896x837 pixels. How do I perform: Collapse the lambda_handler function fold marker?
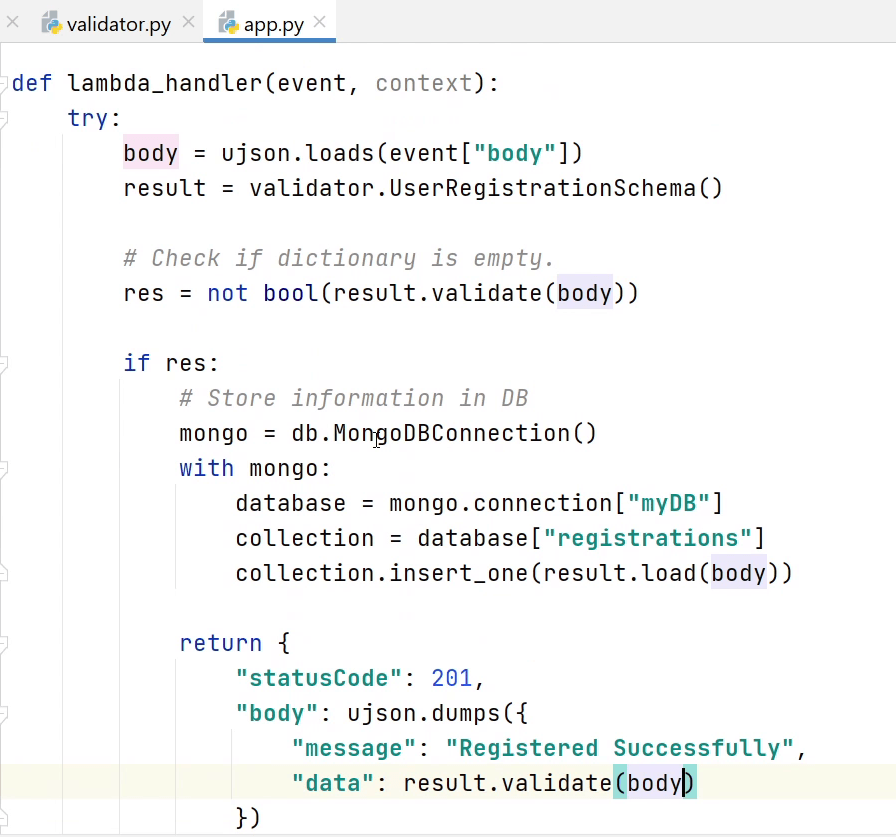4,84
